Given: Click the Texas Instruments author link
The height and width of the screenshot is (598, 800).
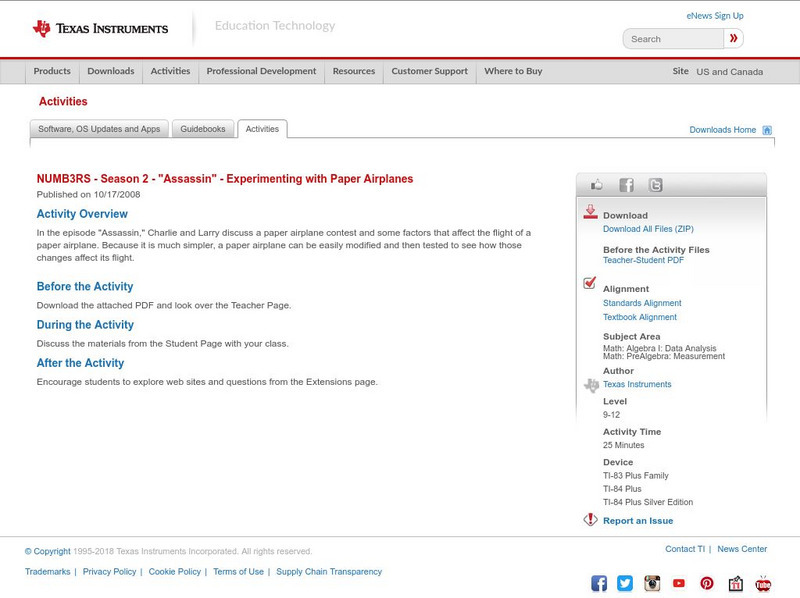Looking at the screenshot, I should tap(637, 384).
